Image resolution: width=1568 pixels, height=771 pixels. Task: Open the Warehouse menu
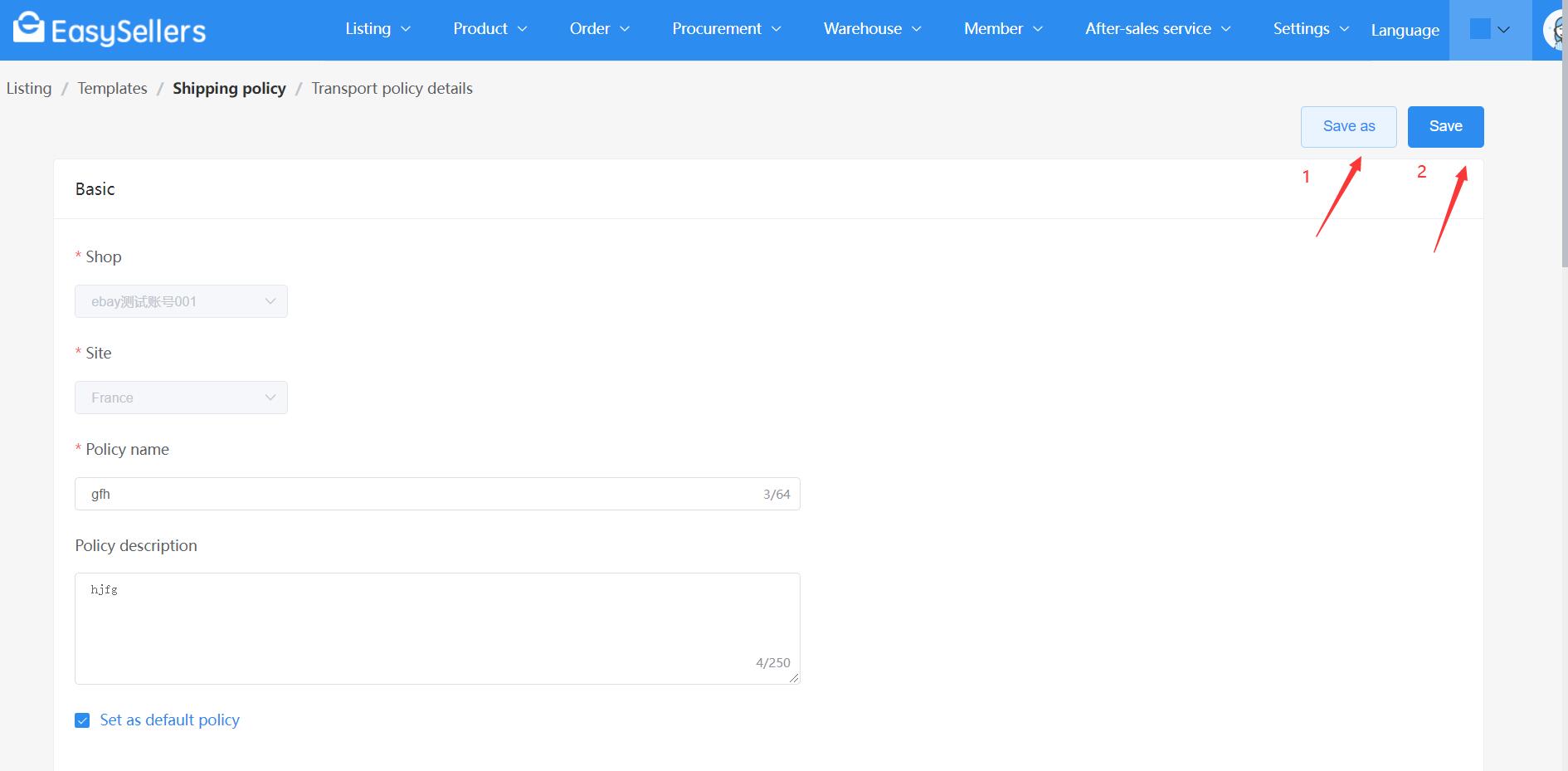(x=872, y=29)
